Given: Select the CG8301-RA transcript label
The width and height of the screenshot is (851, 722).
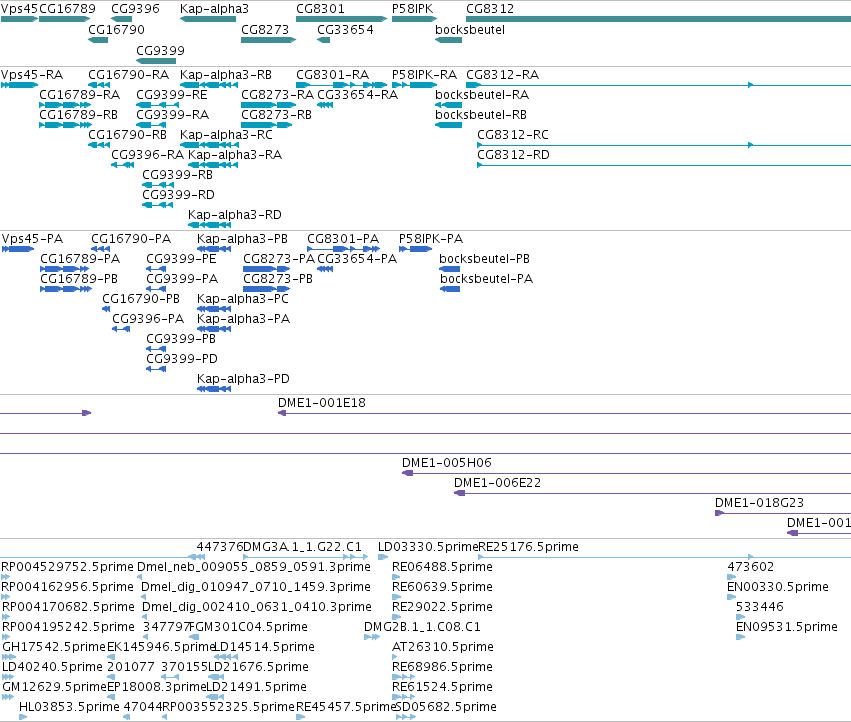Looking at the screenshot, I should [333, 75].
